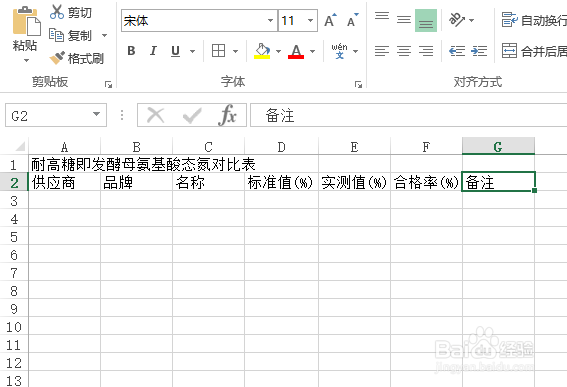The height and width of the screenshot is (387, 567).
Task: Open the Copy (复制) dropdown arrow
Action: pos(105,35)
